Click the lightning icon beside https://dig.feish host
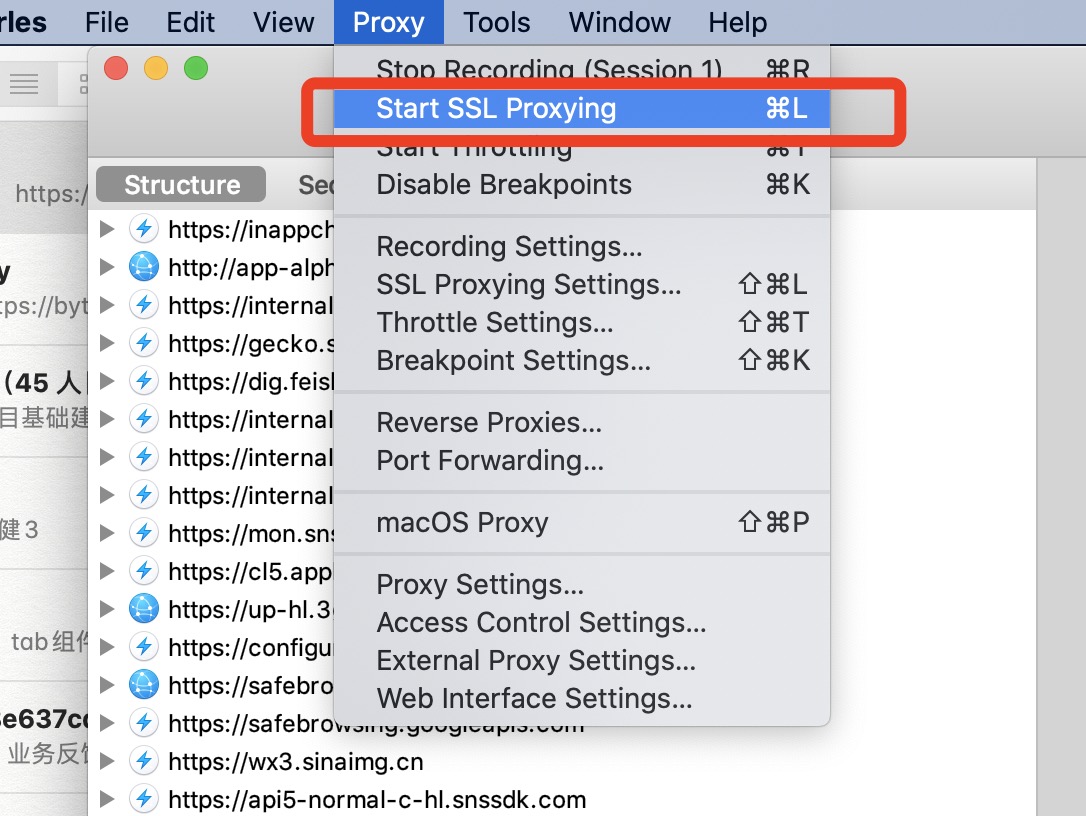Viewport: 1086px width, 816px height. 144,381
